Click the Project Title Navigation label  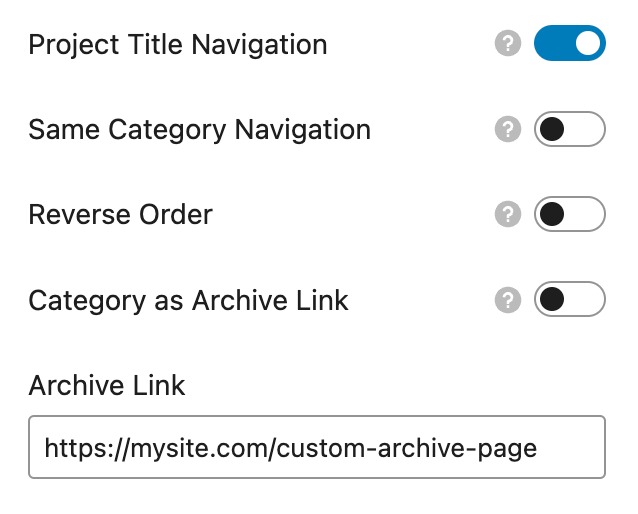[x=177, y=45]
